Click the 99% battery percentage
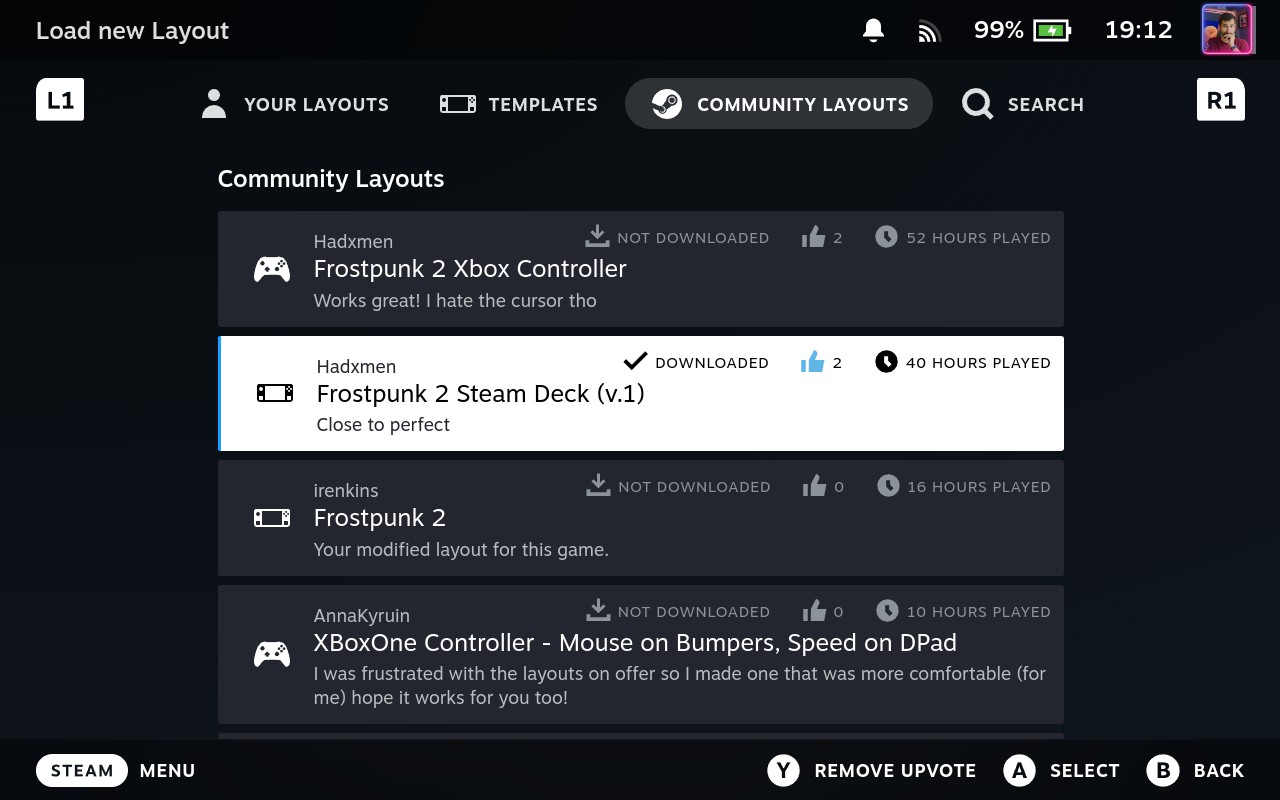The image size is (1280, 800). [999, 30]
